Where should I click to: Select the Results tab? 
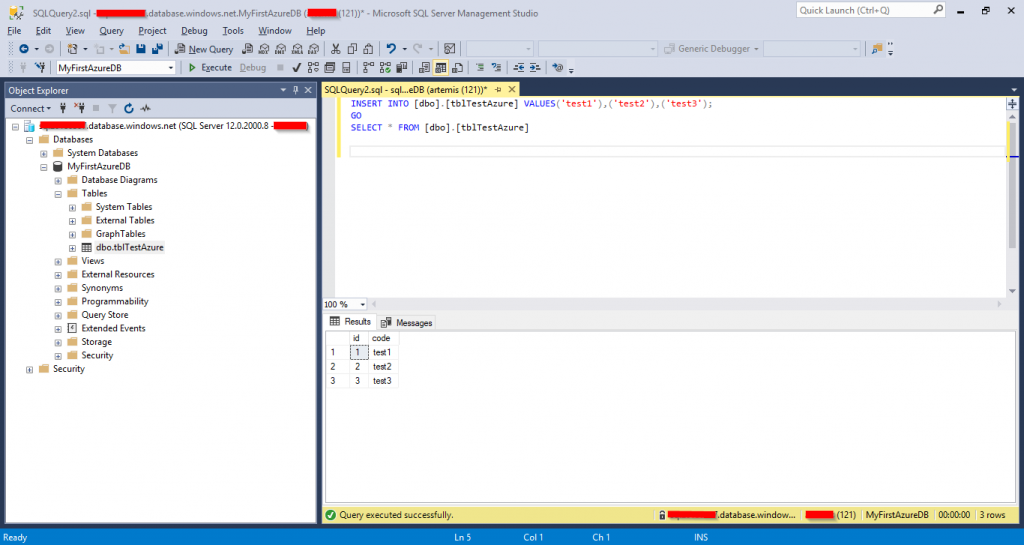(351, 322)
